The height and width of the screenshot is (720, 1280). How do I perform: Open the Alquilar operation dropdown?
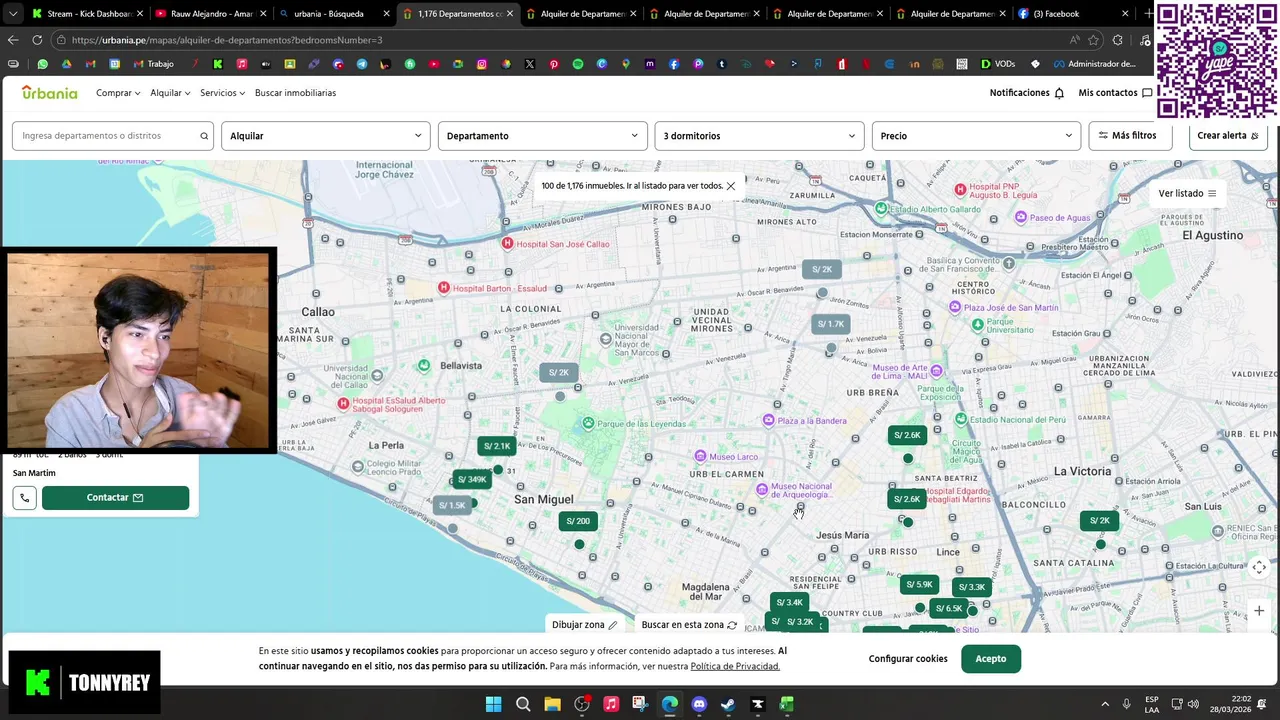pos(325,136)
